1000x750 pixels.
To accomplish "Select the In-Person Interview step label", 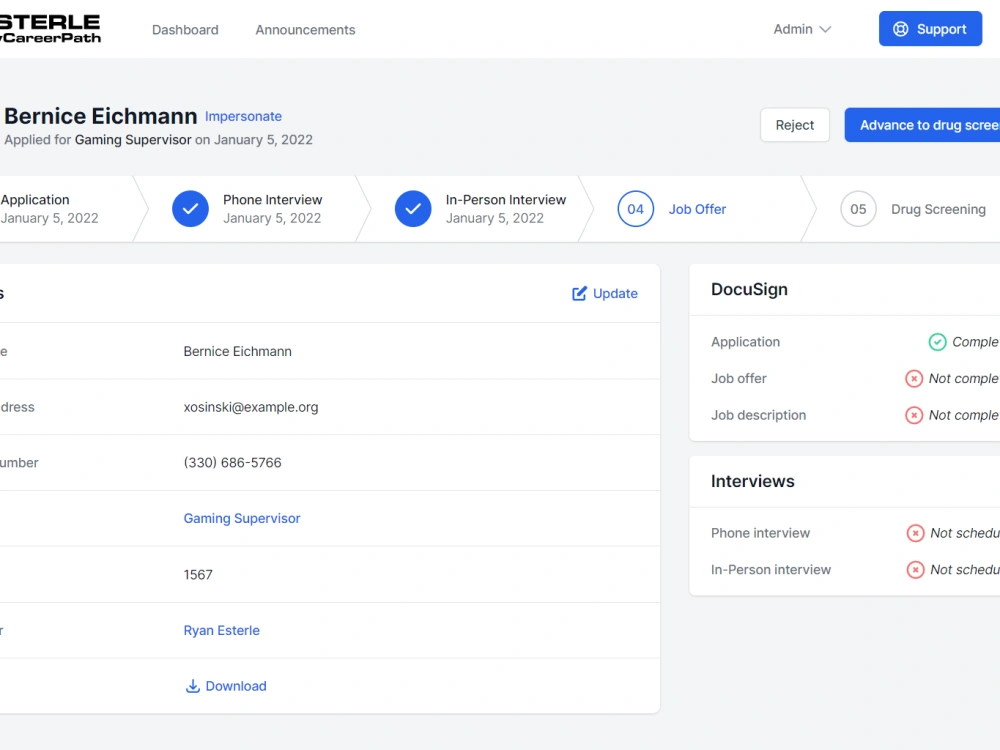I will (x=506, y=200).
